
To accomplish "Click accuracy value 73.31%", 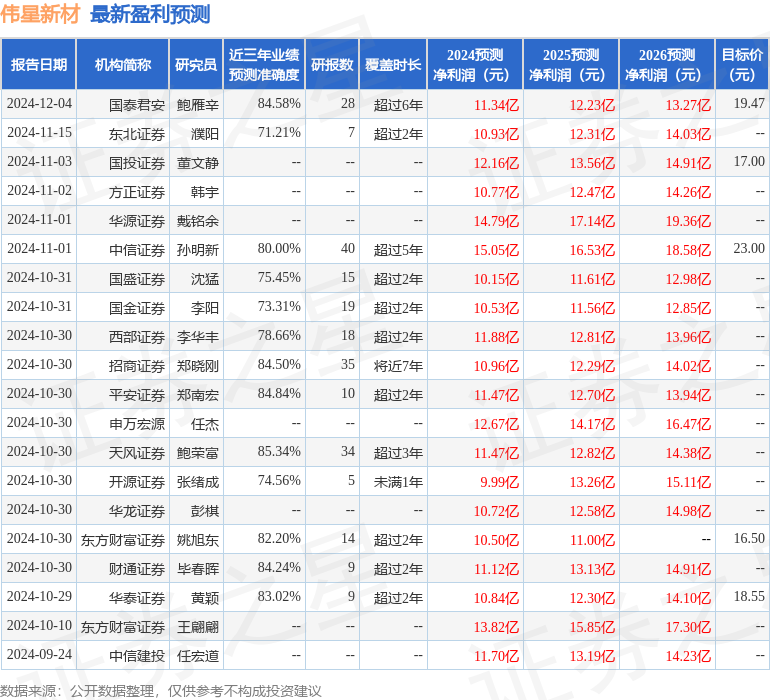I will (279, 307).
